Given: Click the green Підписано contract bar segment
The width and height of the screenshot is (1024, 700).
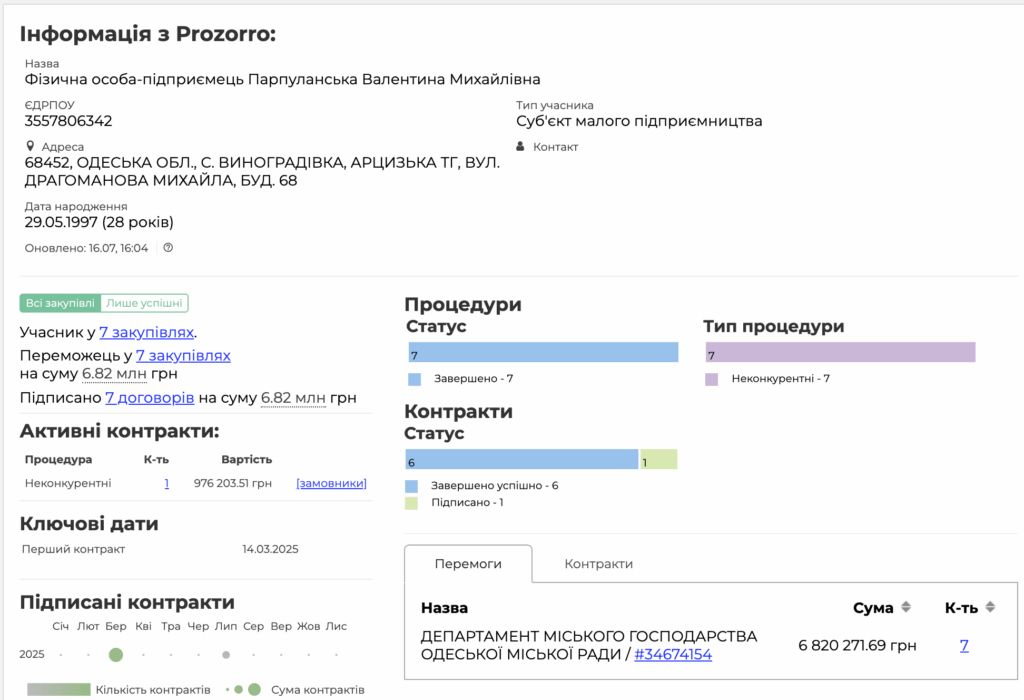Looking at the screenshot, I should pyautogui.click(x=659, y=459).
